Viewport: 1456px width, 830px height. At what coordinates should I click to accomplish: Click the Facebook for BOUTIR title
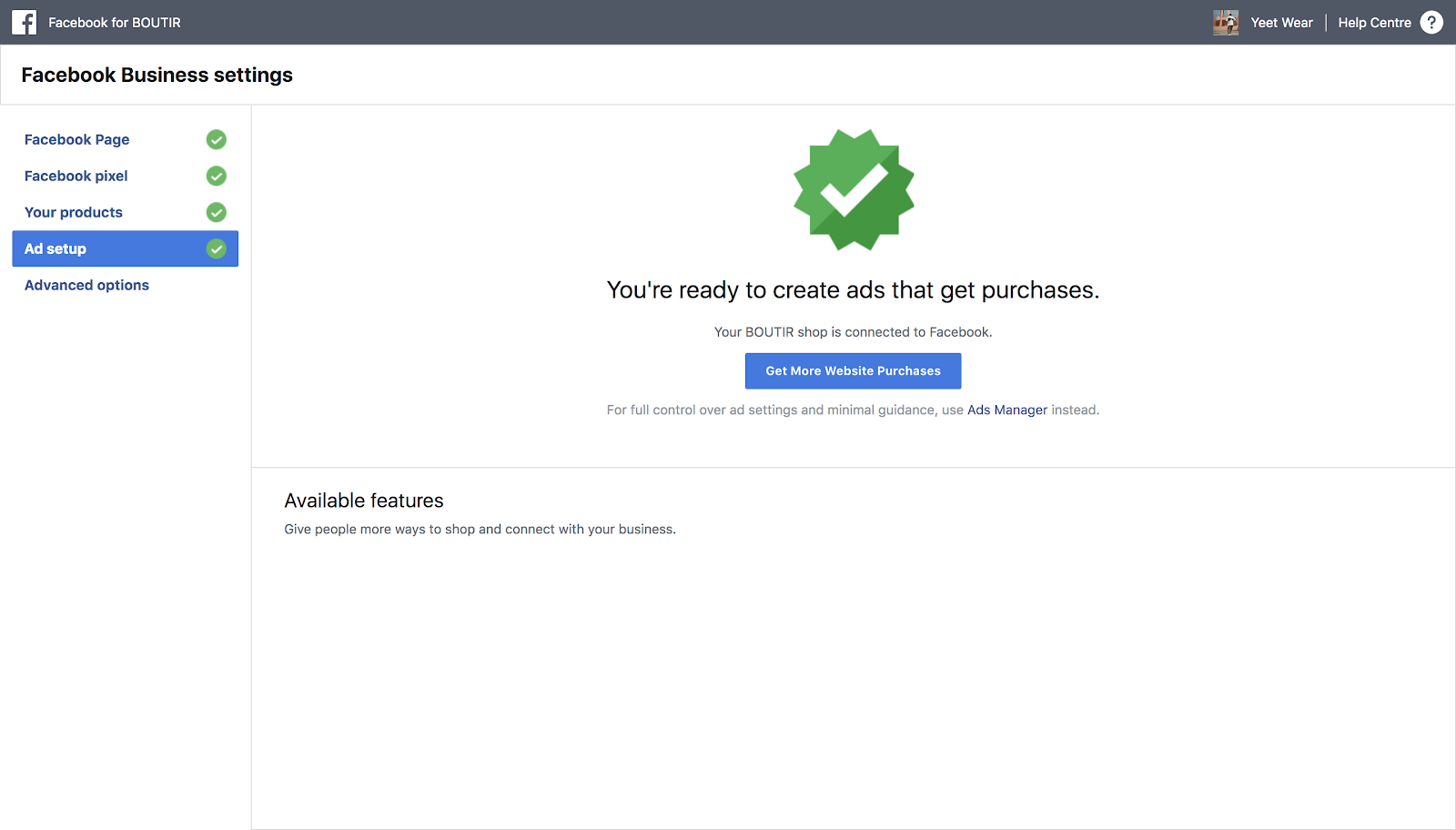pos(115,23)
